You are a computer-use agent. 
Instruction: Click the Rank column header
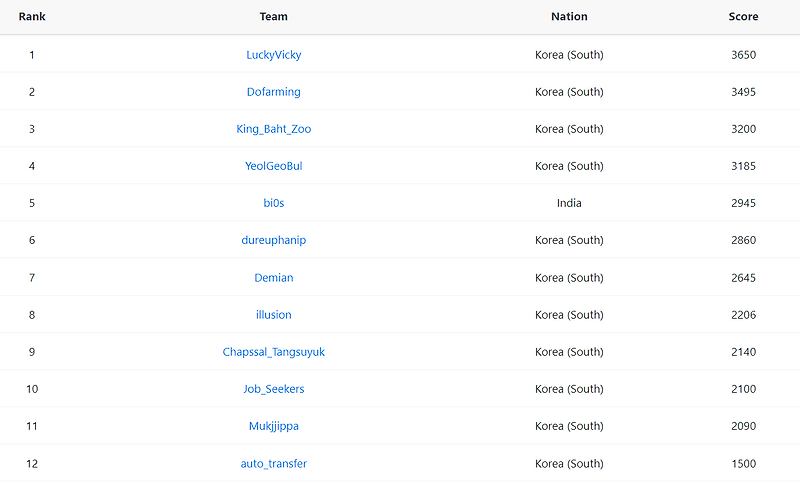coord(32,17)
